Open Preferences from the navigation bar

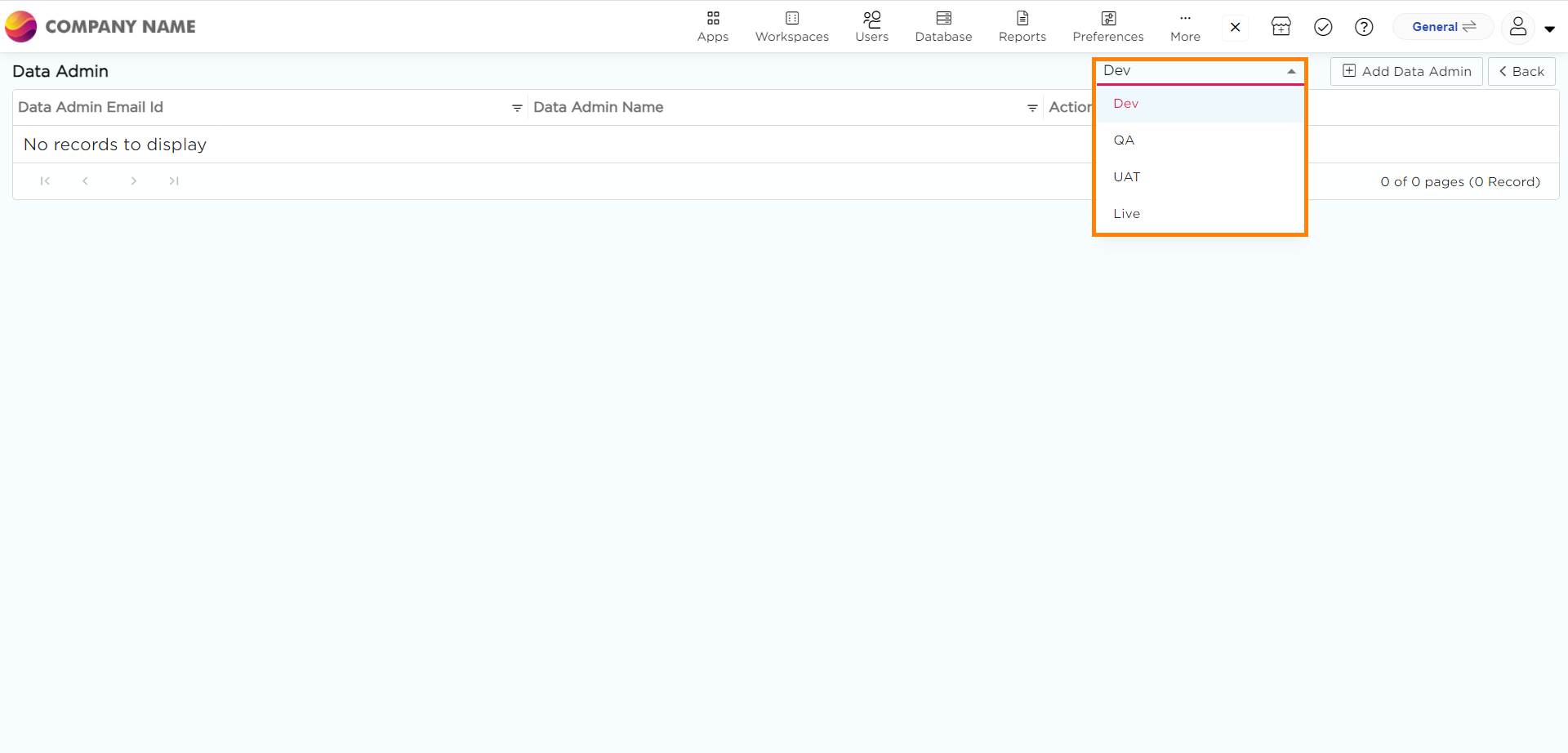click(1107, 27)
